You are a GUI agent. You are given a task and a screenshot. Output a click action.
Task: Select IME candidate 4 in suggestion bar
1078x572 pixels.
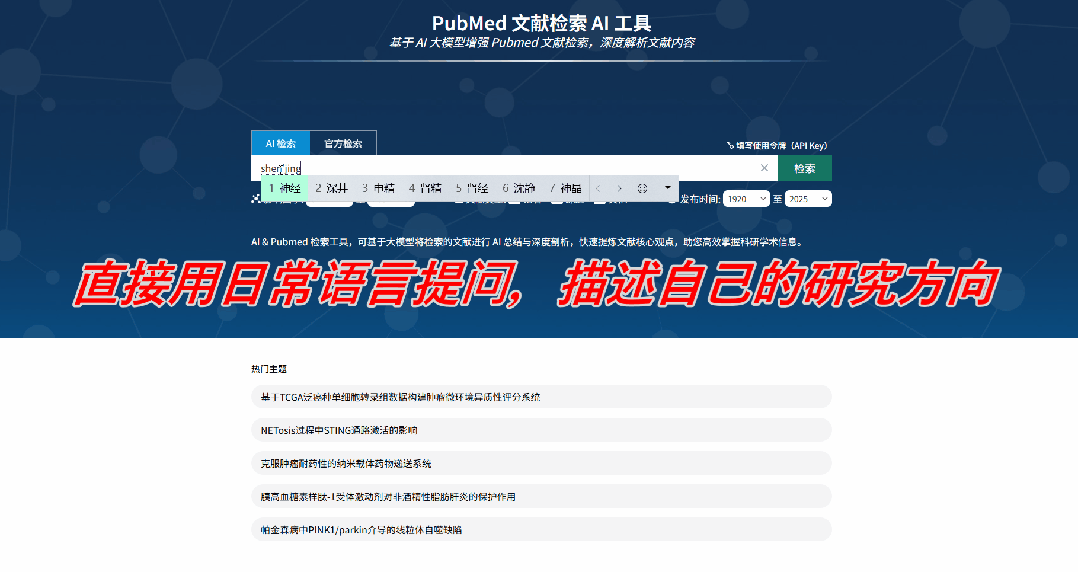pos(425,188)
